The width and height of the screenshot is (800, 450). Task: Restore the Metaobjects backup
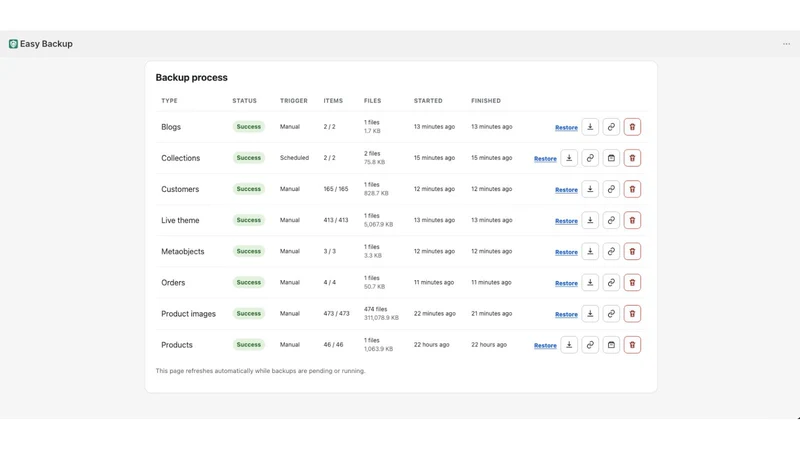(566, 252)
